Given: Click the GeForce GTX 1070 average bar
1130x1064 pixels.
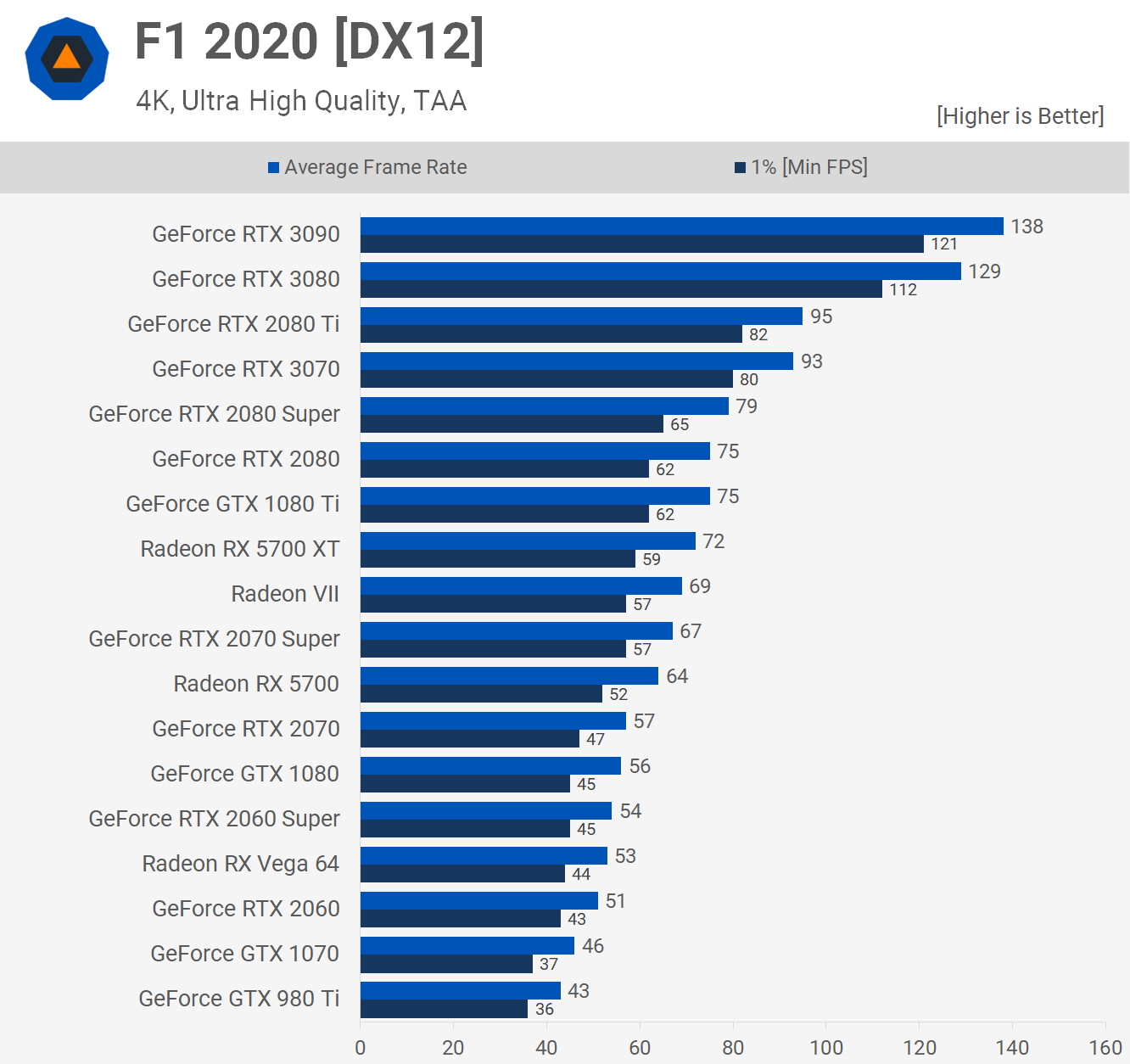Looking at the screenshot, I should coord(467,945).
